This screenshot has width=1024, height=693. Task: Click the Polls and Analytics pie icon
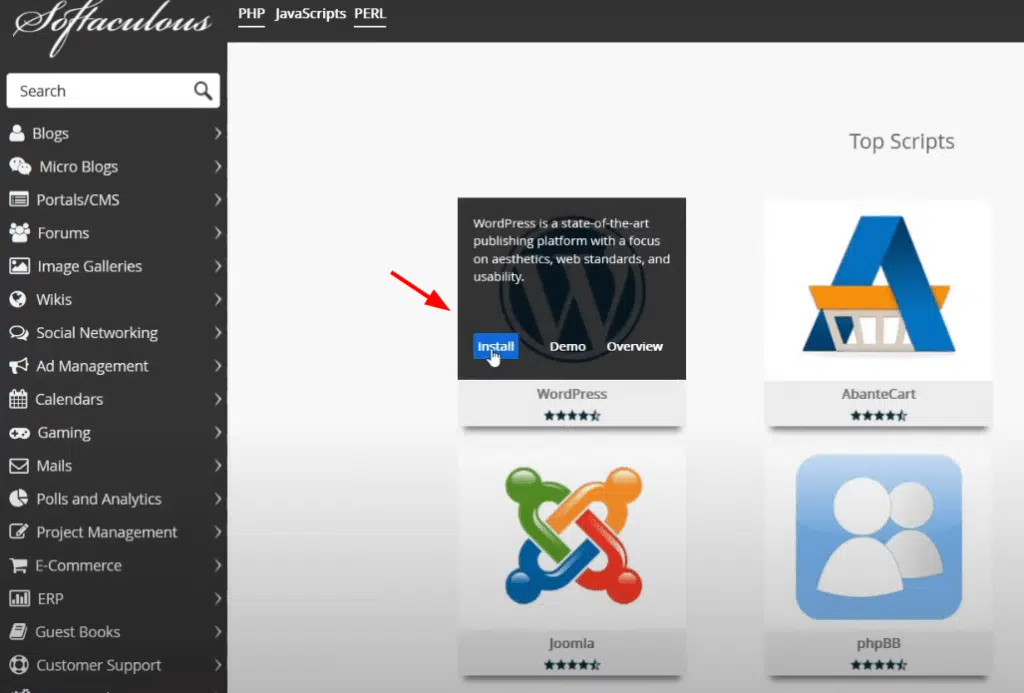(18, 498)
